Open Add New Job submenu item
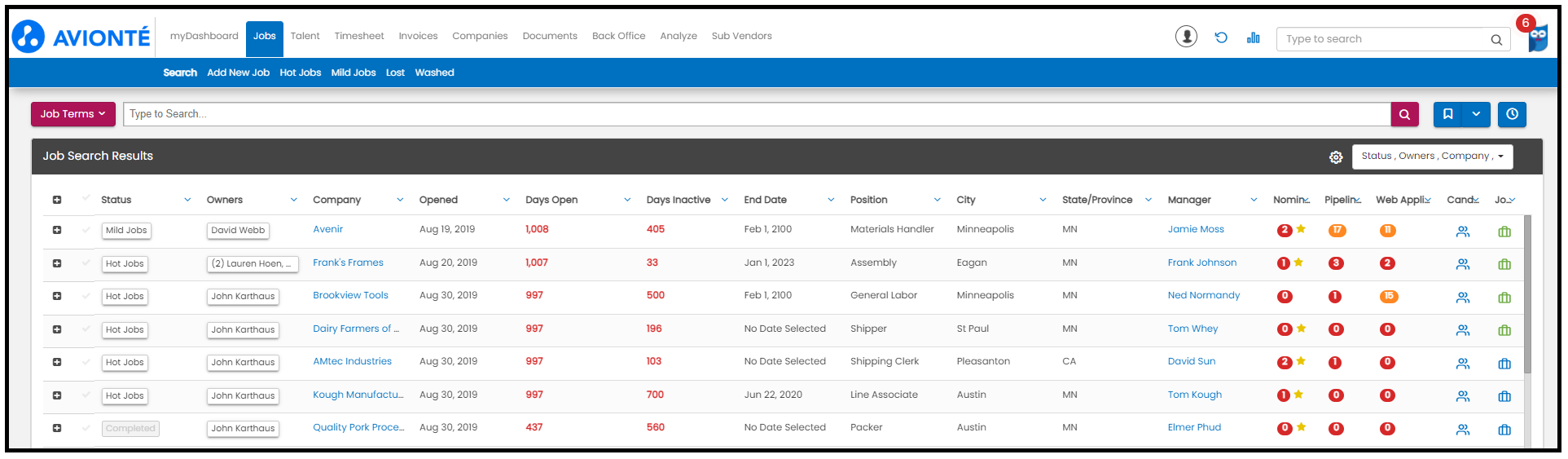Viewport: 1568px width, 459px height. (238, 73)
